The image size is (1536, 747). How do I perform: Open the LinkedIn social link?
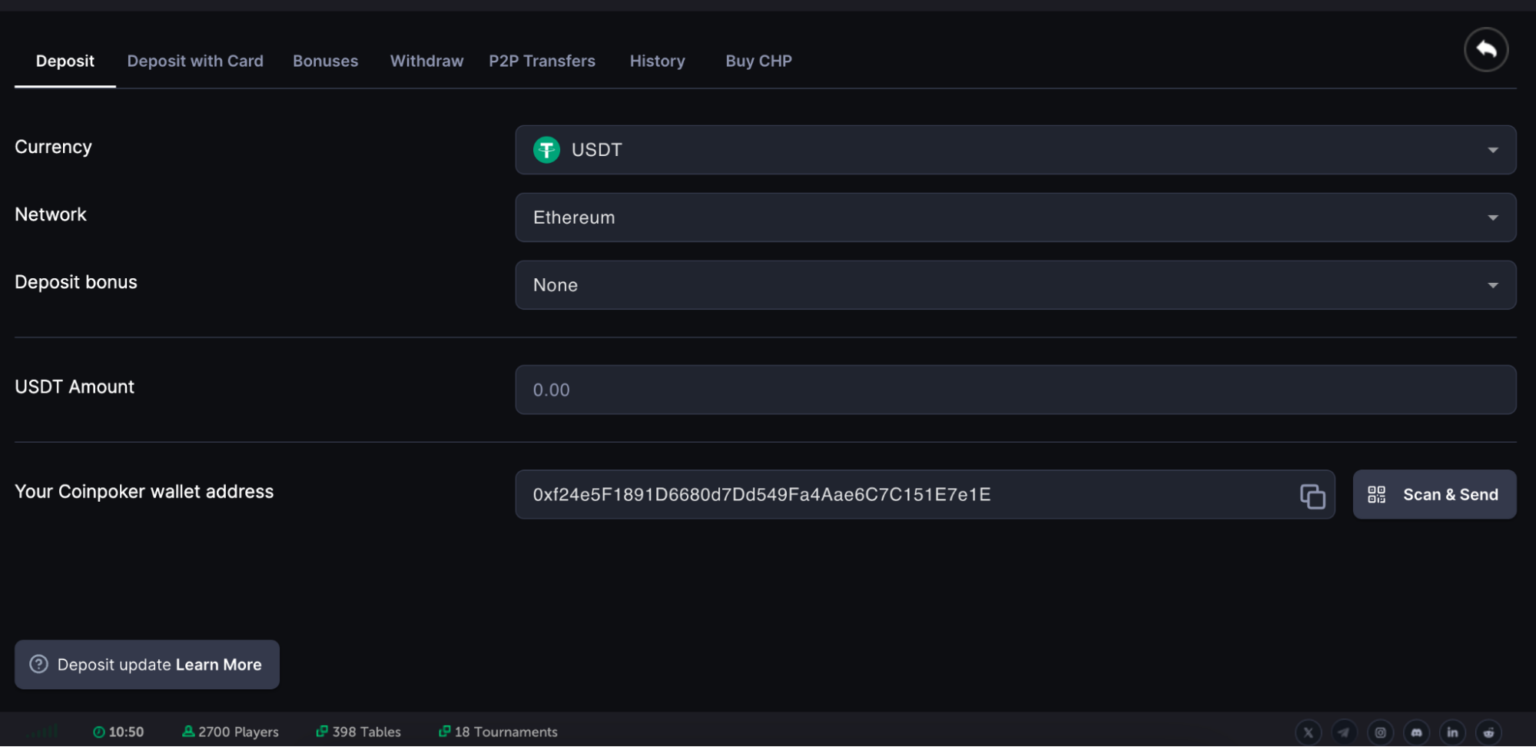click(1452, 732)
